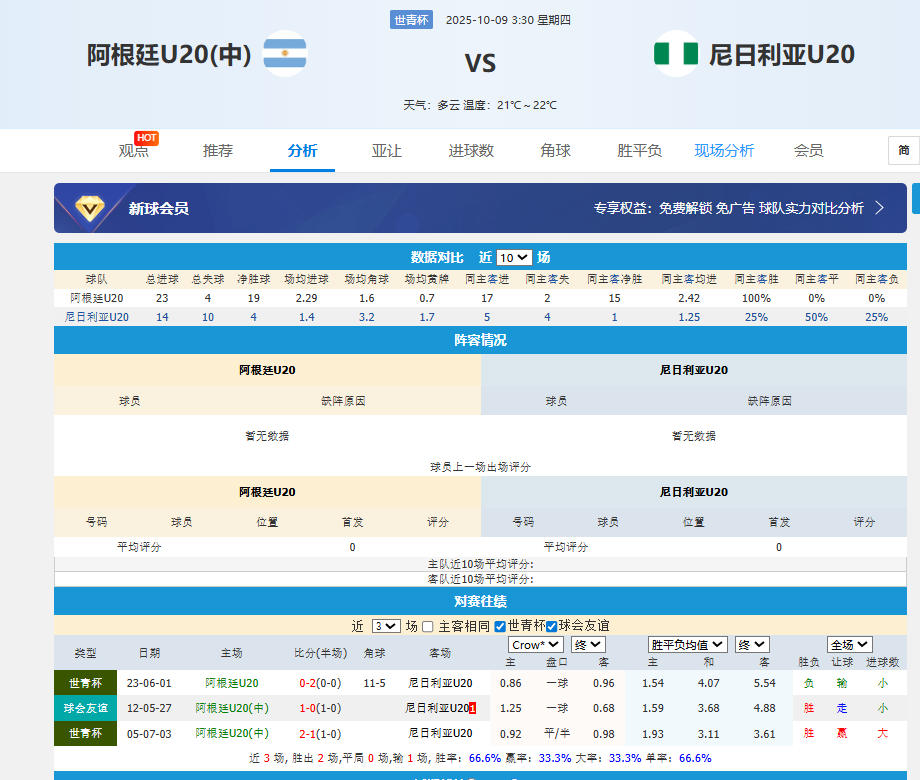
Task: Click the red HOT badge above 观点
Action: 147,138
